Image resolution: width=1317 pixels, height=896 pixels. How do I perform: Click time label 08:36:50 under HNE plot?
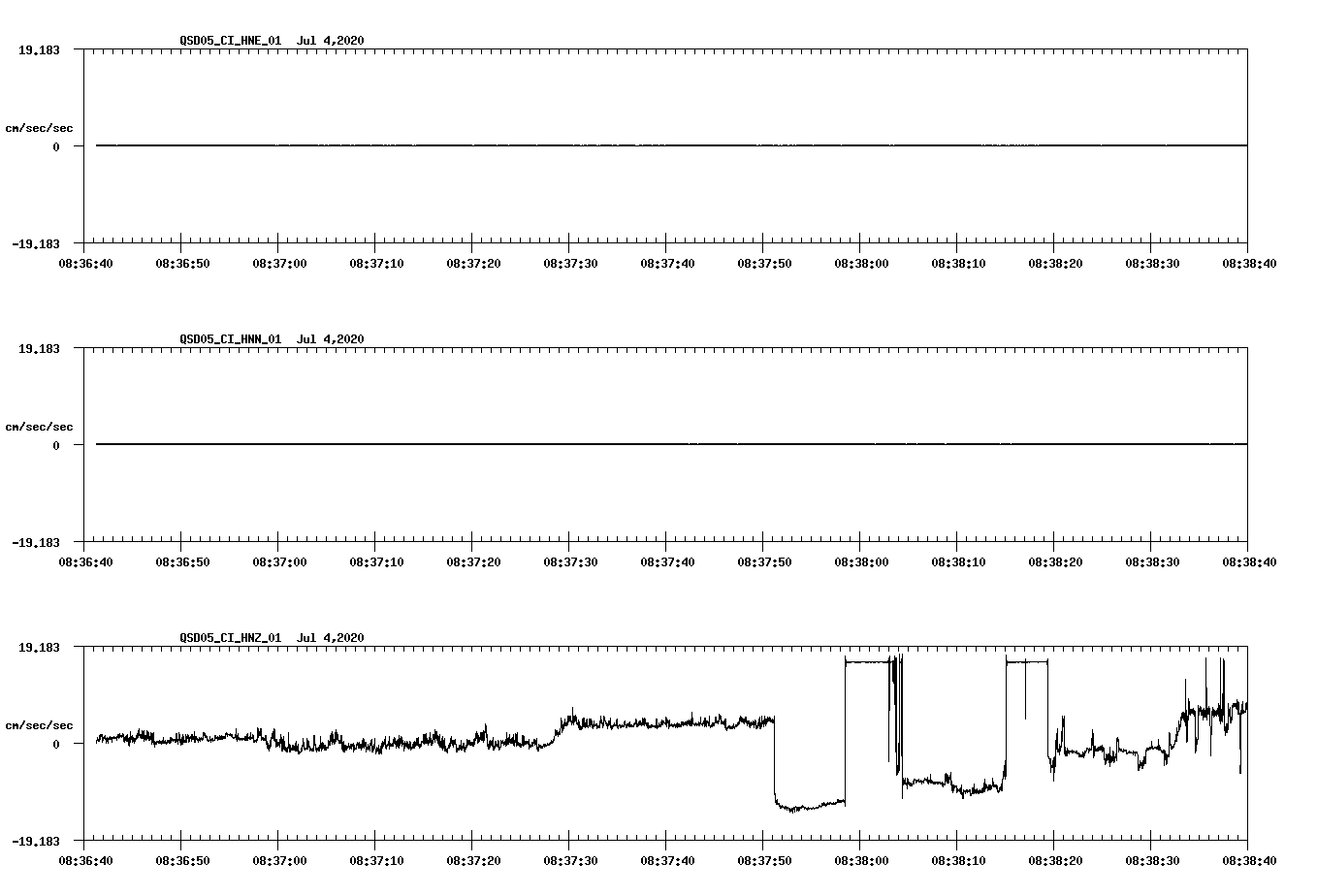coord(182,264)
